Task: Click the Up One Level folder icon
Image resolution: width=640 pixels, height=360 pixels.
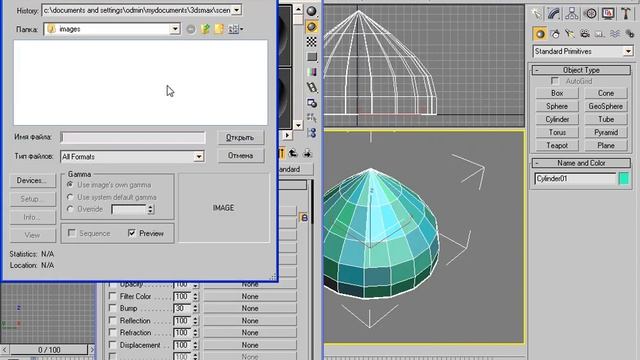Action: point(205,29)
